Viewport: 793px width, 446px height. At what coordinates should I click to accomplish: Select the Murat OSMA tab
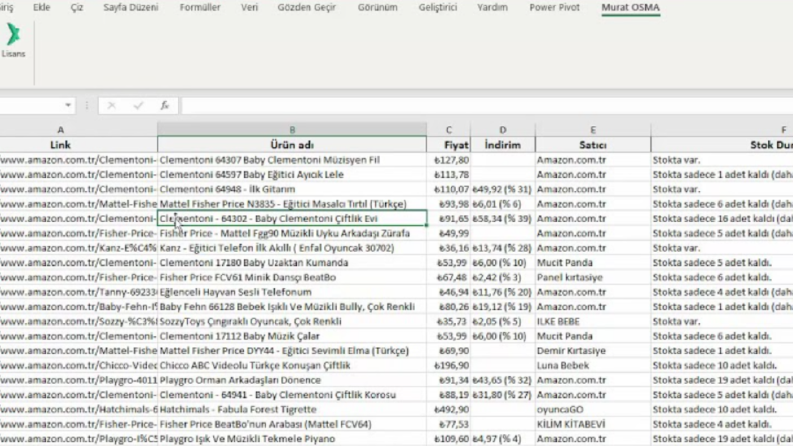click(x=630, y=7)
